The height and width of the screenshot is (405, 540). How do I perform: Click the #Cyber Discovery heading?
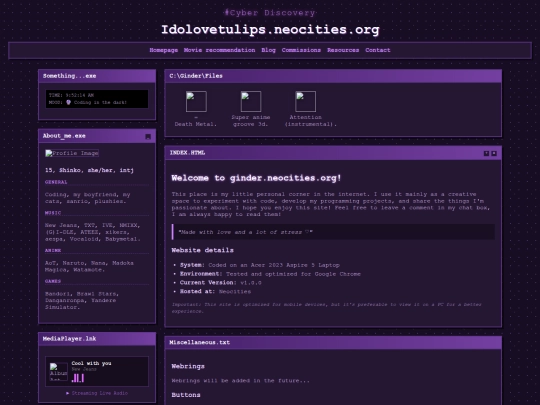point(270,13)
